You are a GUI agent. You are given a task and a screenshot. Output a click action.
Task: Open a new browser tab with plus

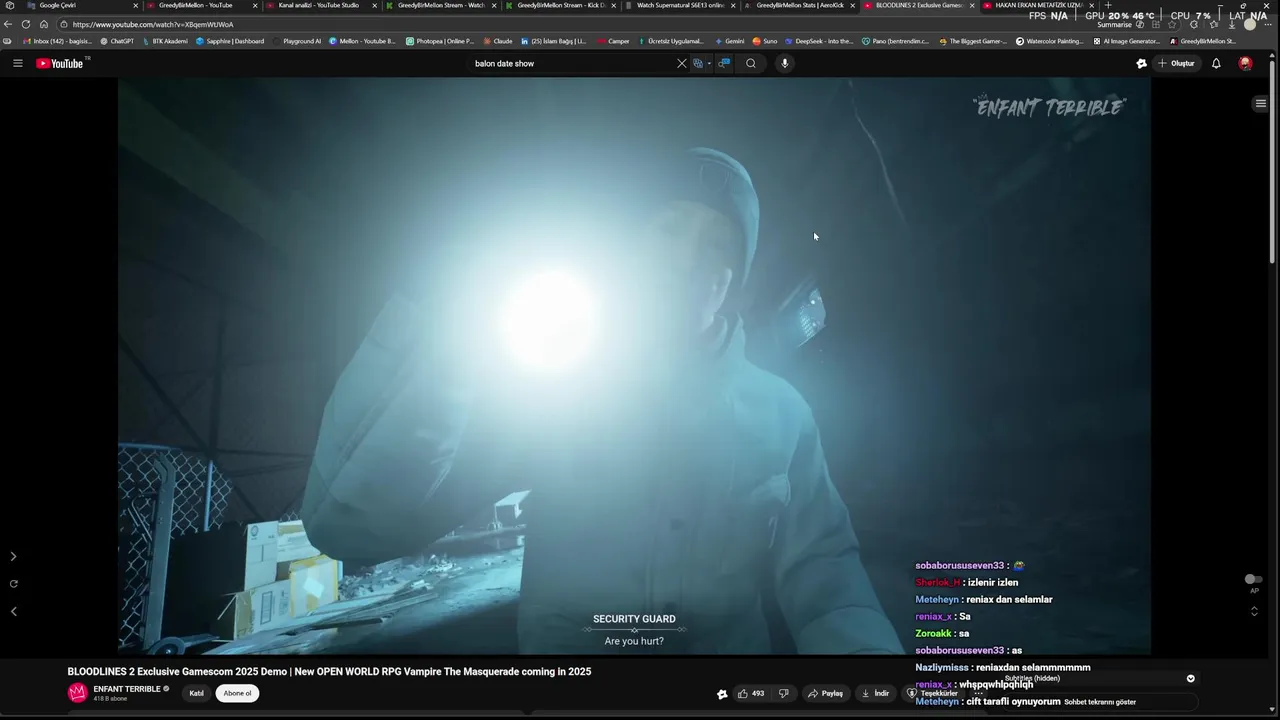(1108, 5)
